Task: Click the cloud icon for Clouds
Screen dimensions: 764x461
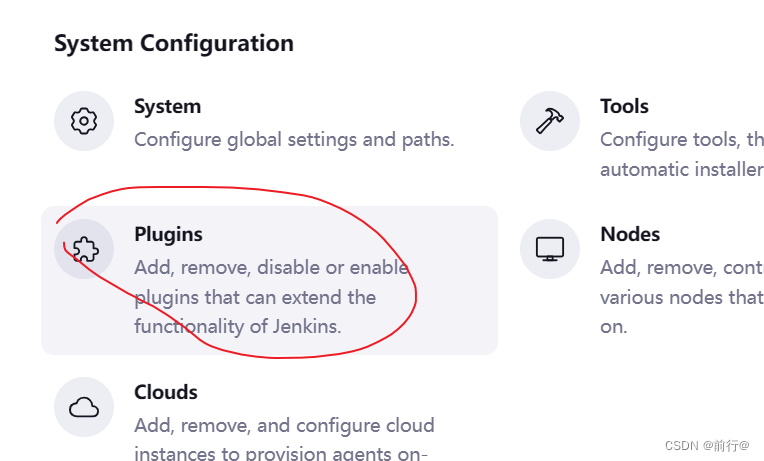Action: pos(84,407)
